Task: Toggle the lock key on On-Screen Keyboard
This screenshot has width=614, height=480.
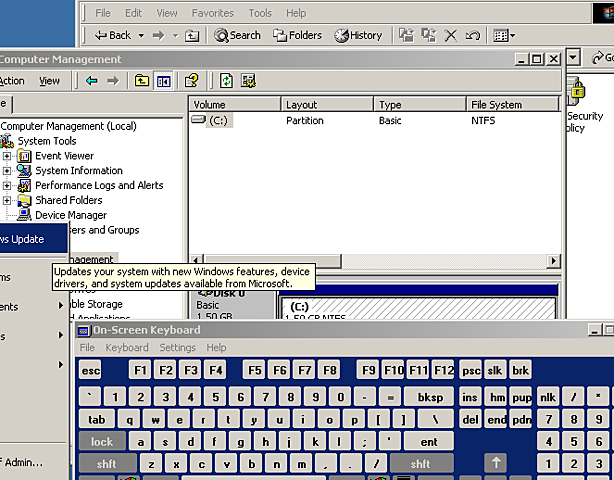Action: pos(102,441)
